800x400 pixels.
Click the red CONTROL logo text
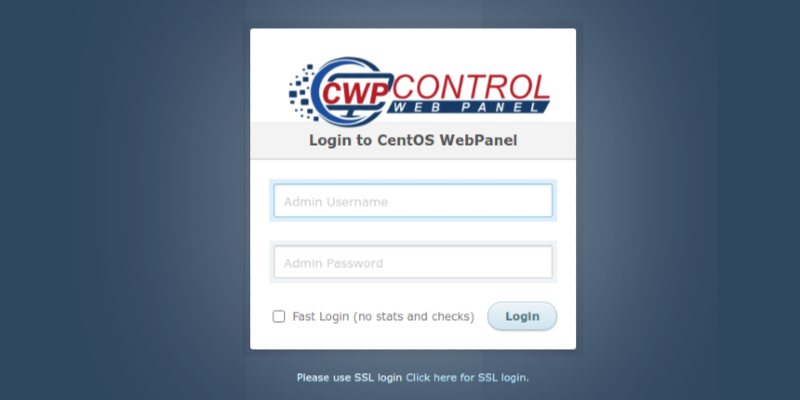[x=471, y=86]
